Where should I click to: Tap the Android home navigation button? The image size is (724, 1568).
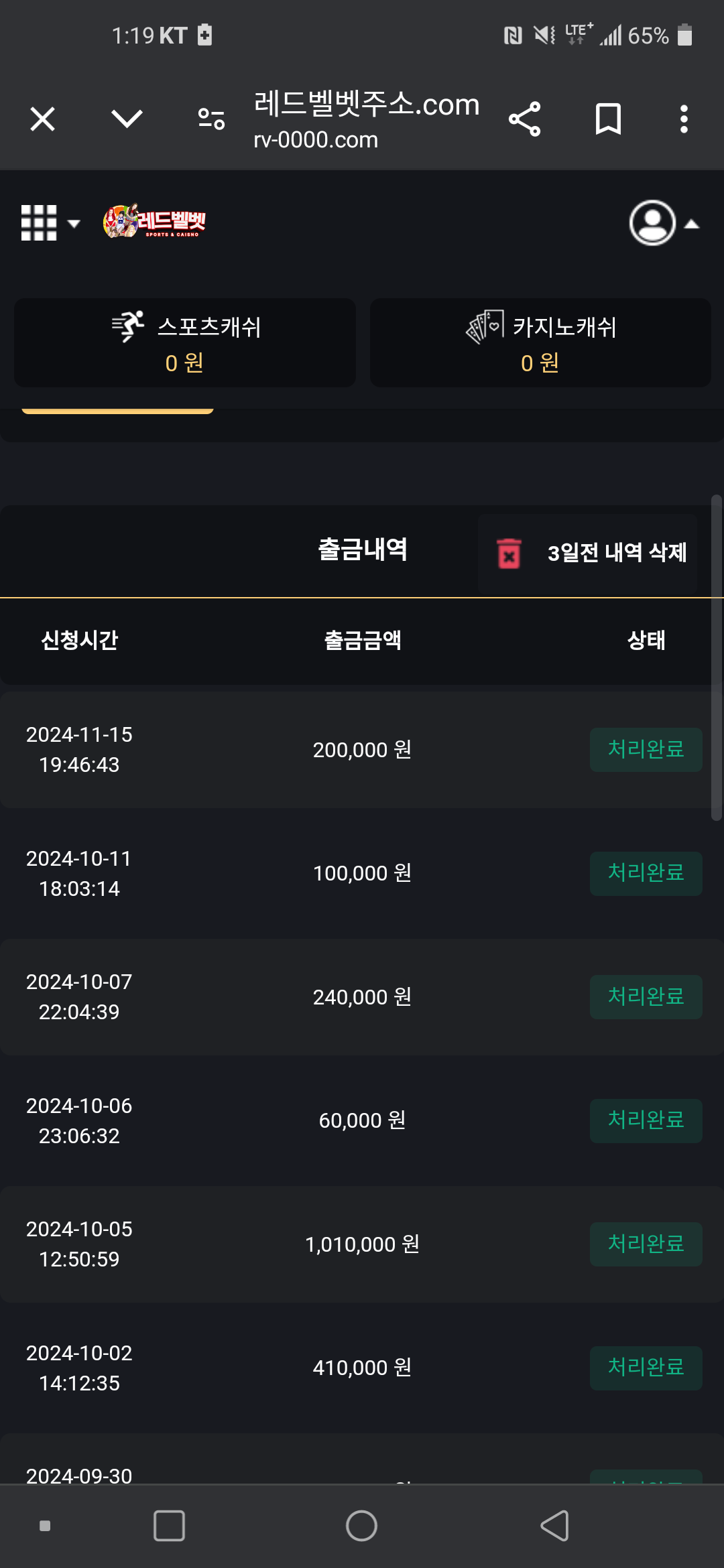(361, 1526)
